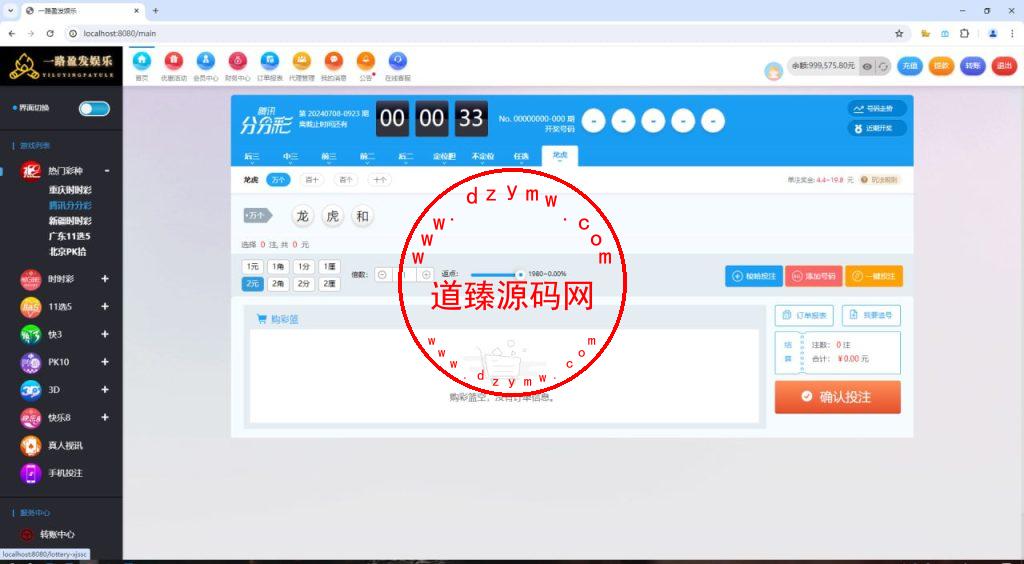This screenshot has height=564, width=1024.
Task: Choose the 1角 unit amount
Action: tap(278, 267)
